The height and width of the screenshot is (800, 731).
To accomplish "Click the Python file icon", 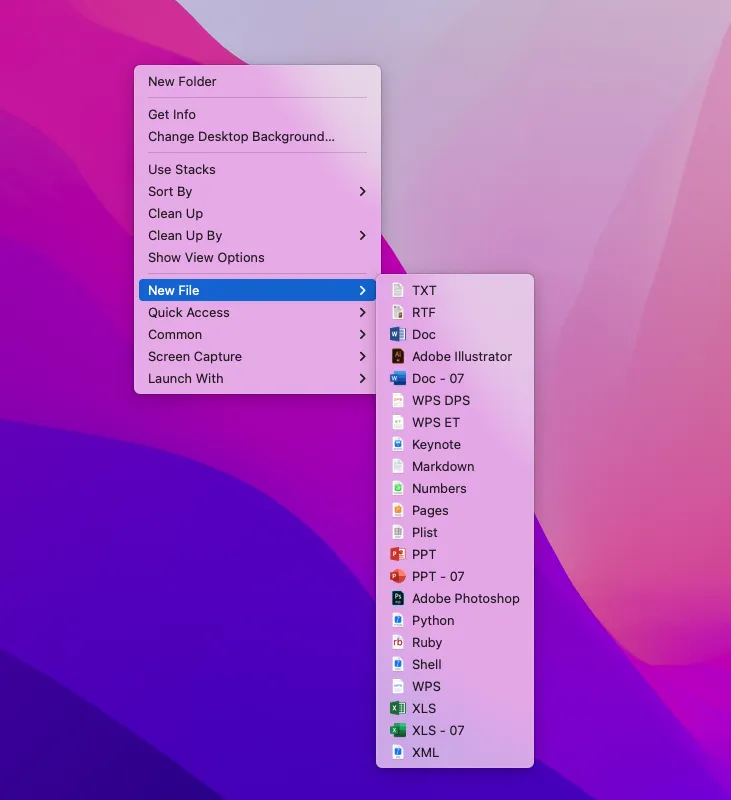I will coord(398,620).
